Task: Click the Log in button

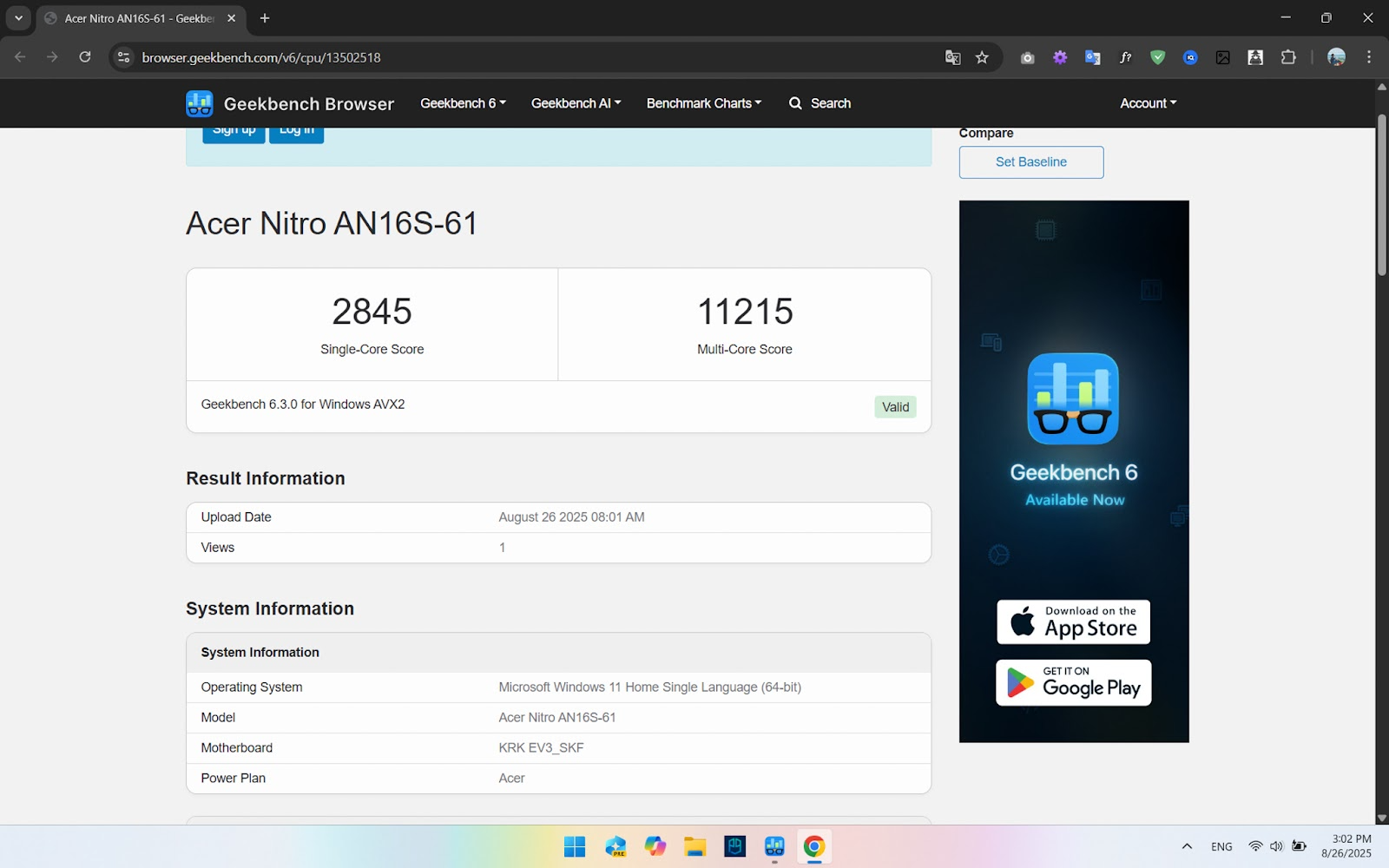Action: 296,133
